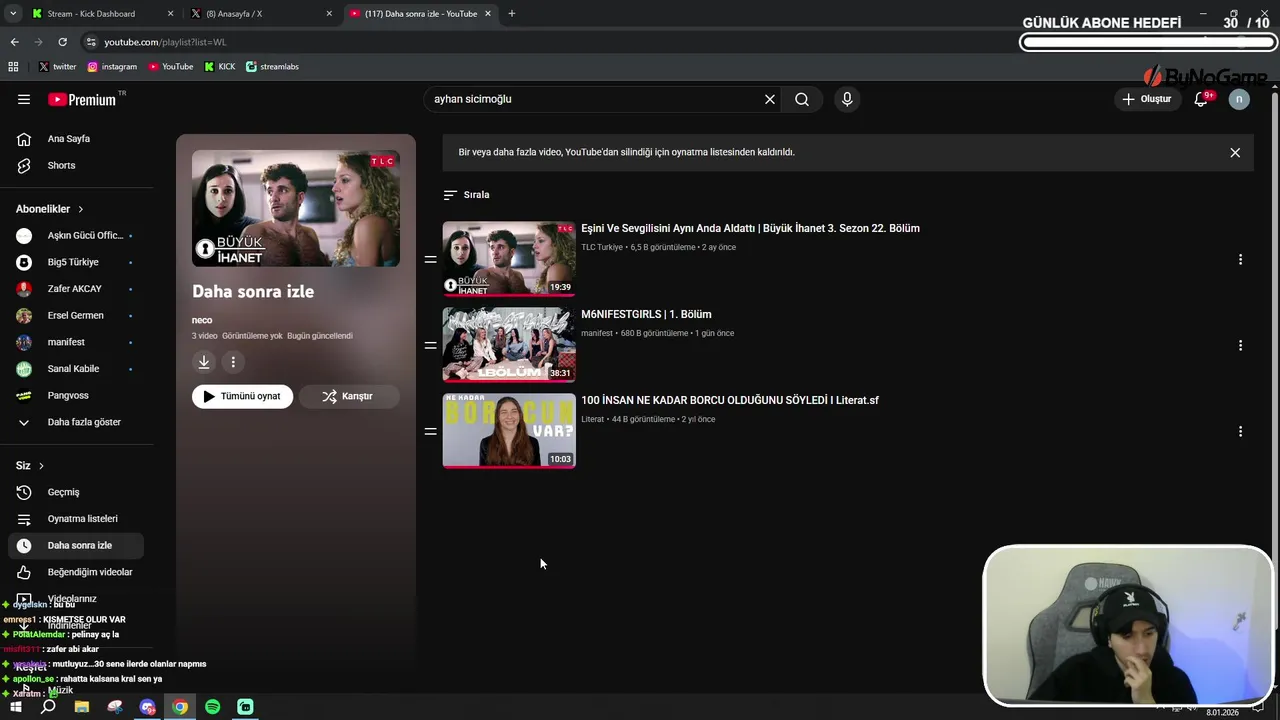Screen dimensions: 1280x720
Task: Go back in Chrome
Action: click(14, 42)
